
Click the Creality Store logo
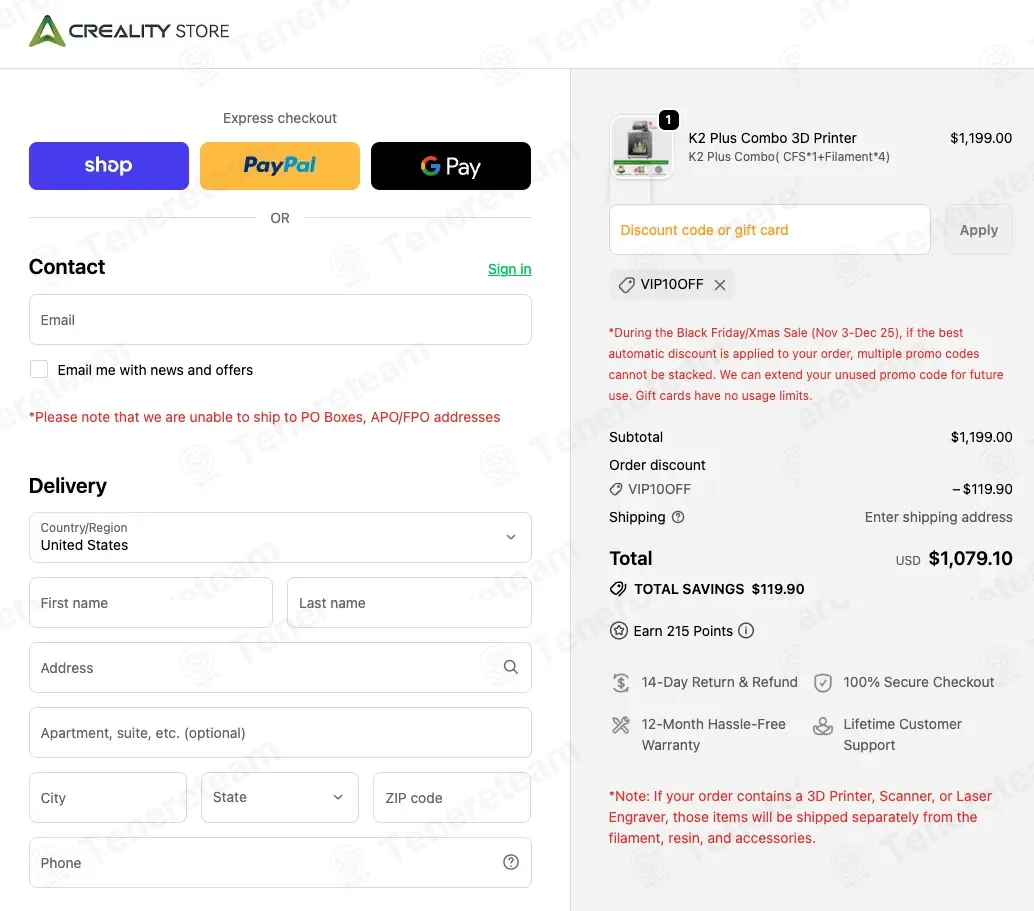click(130, 31)
